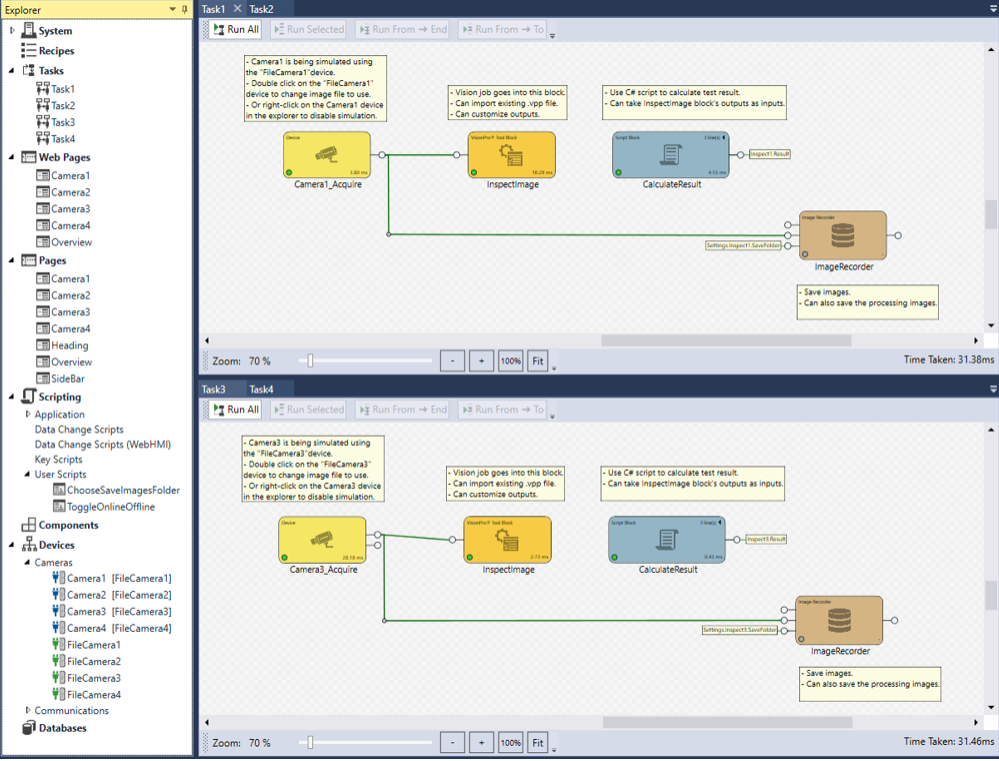Click the upper pane horizontal scrollbar
This screenshot has width=999, height=761.
click(725, 341)
